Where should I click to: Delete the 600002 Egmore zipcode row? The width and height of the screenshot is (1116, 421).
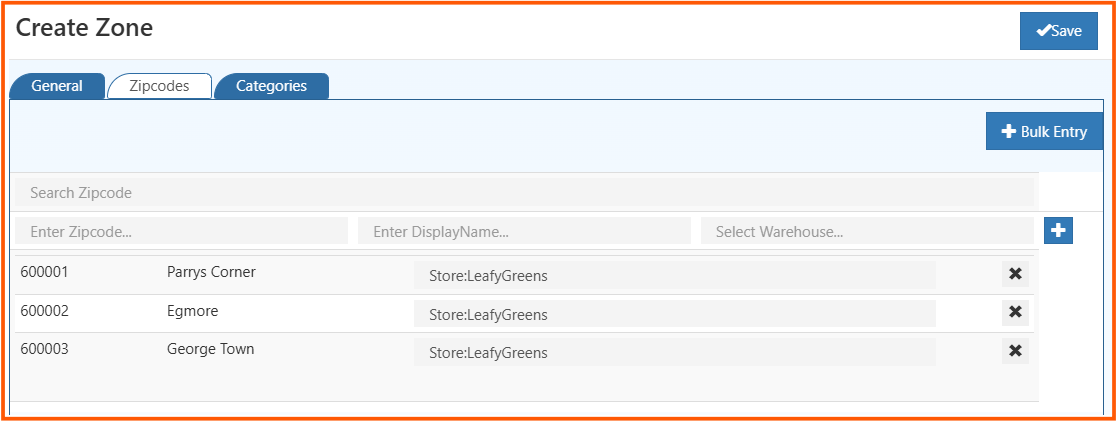[1016, 311]
